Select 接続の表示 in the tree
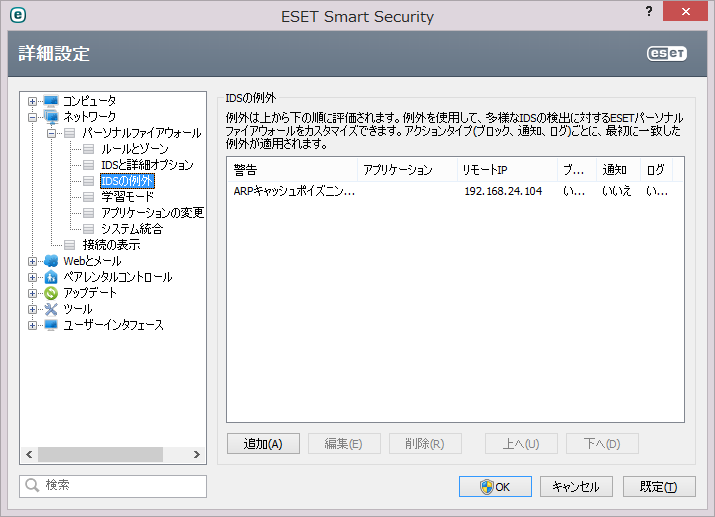Viewport: 715px width, 517px height. pos(111,245)
